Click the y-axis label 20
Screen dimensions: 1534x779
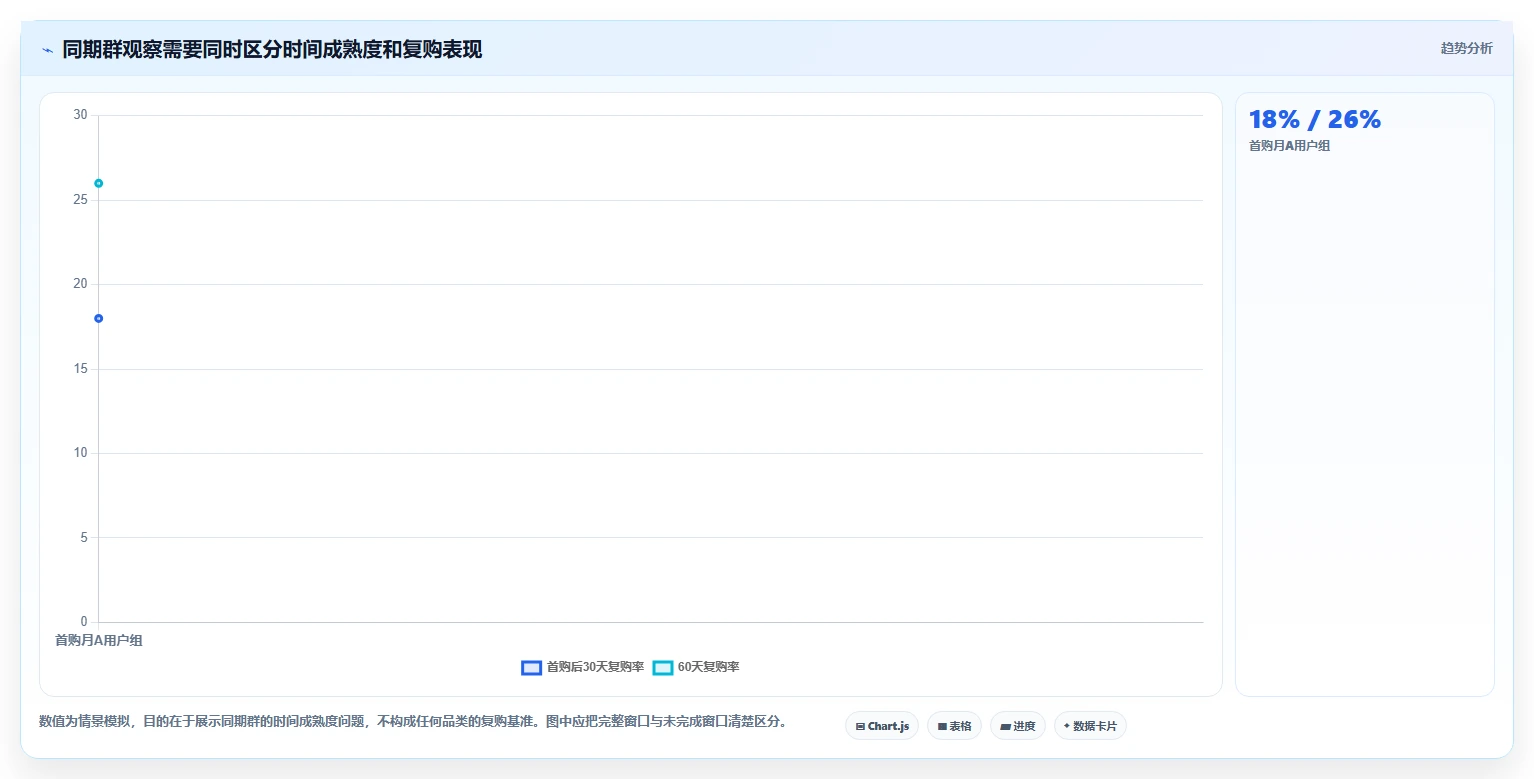81,284
